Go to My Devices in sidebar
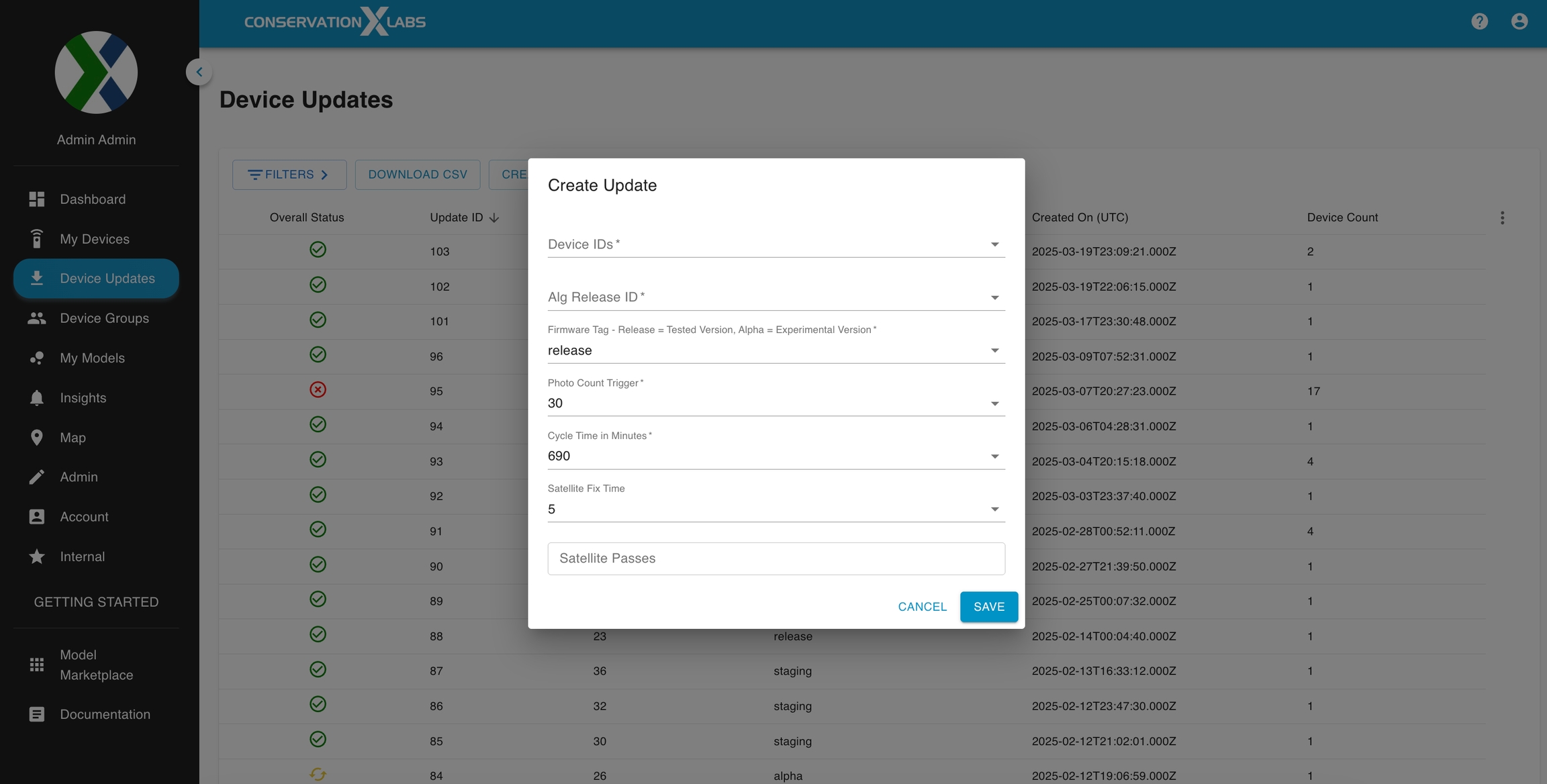The height and width of the screenshot is (784, 1547). tap(94, 239)
